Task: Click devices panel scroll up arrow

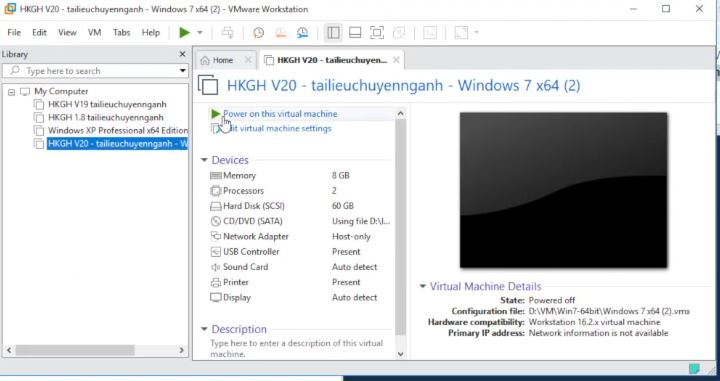Action: (x=400, y=113)
